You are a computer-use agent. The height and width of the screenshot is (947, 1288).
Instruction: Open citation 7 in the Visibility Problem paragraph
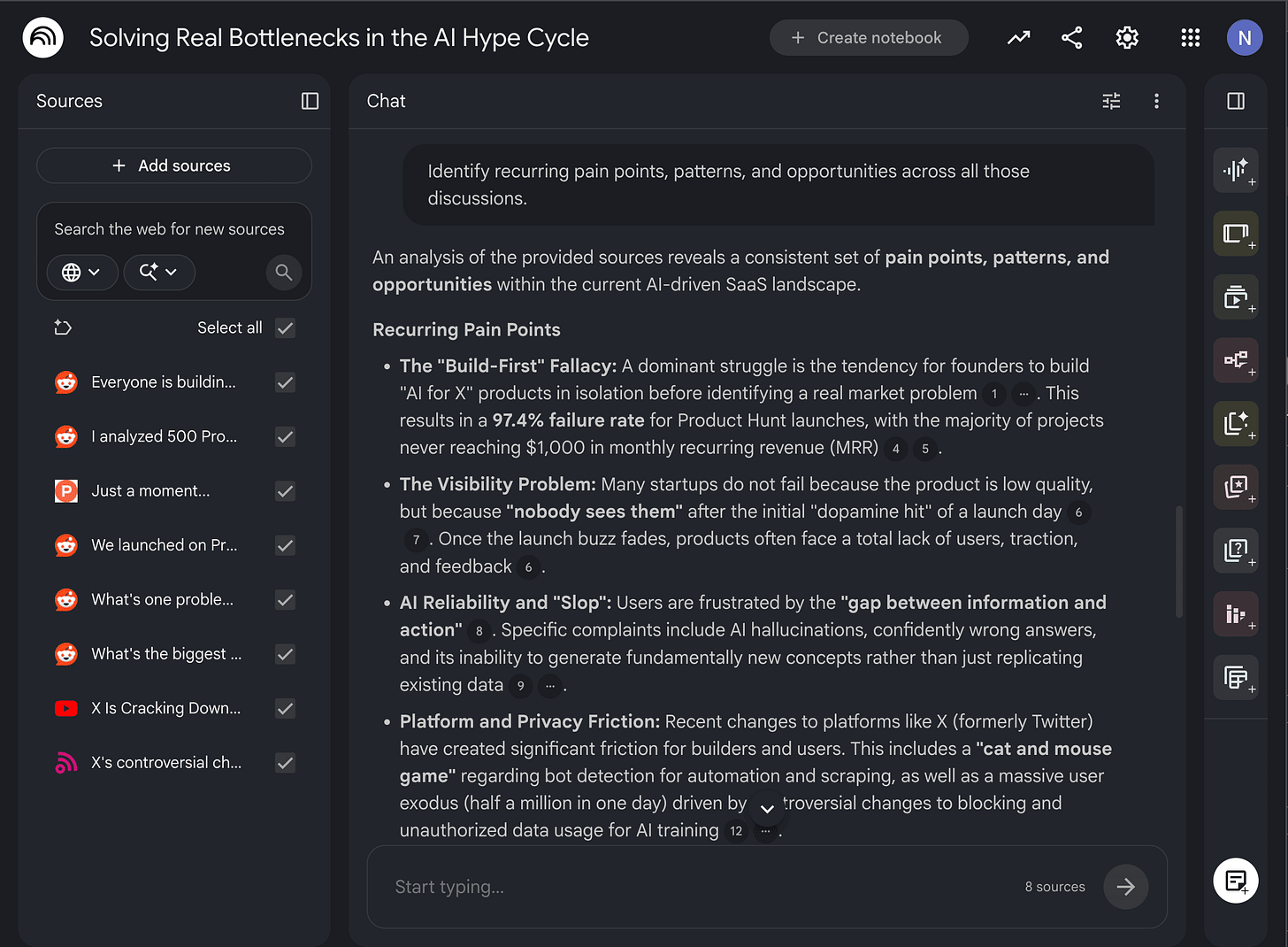tap(416, 540)
